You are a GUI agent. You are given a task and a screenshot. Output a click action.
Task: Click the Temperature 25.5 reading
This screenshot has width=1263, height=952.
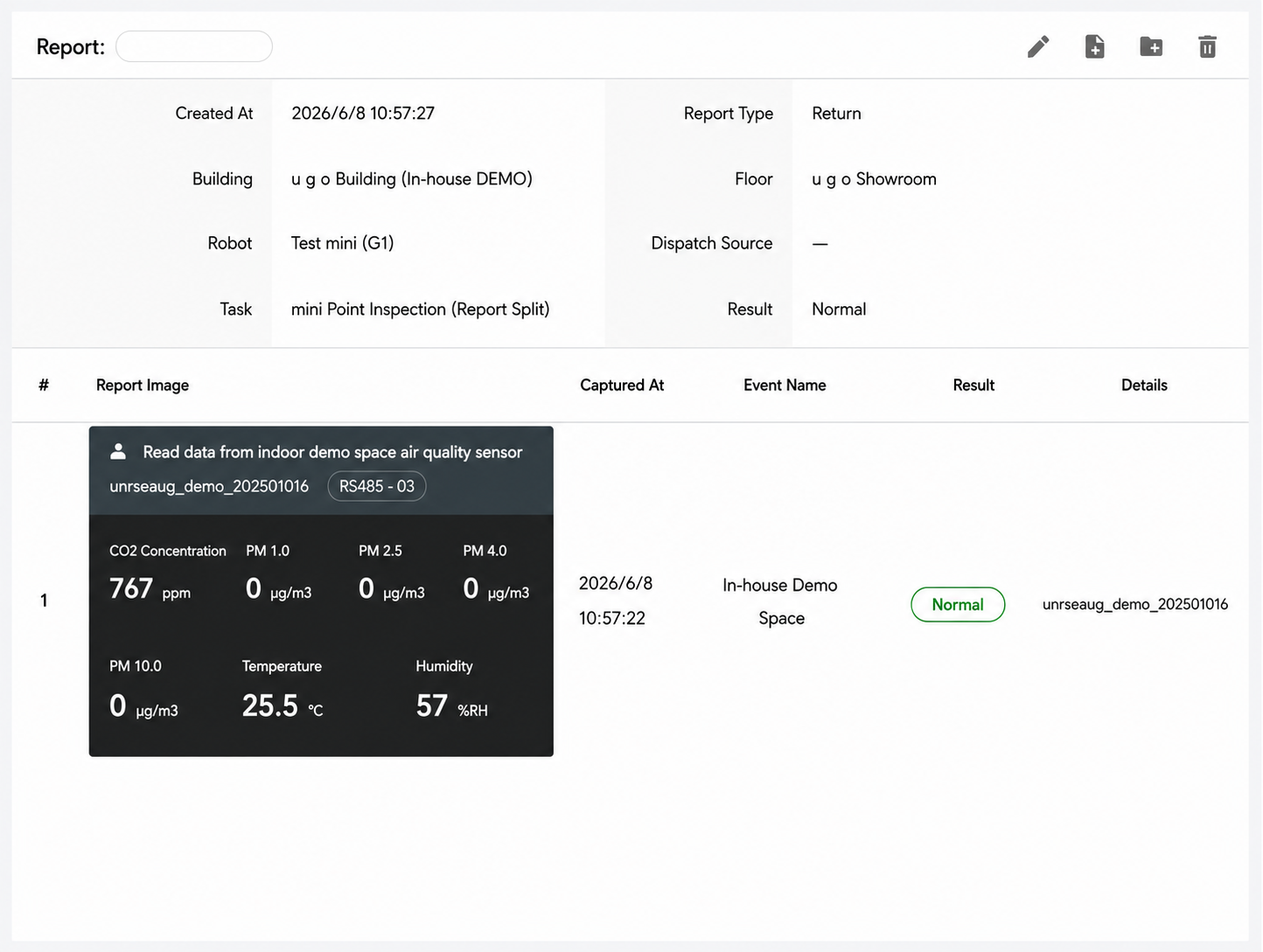(x=283, y=690)
